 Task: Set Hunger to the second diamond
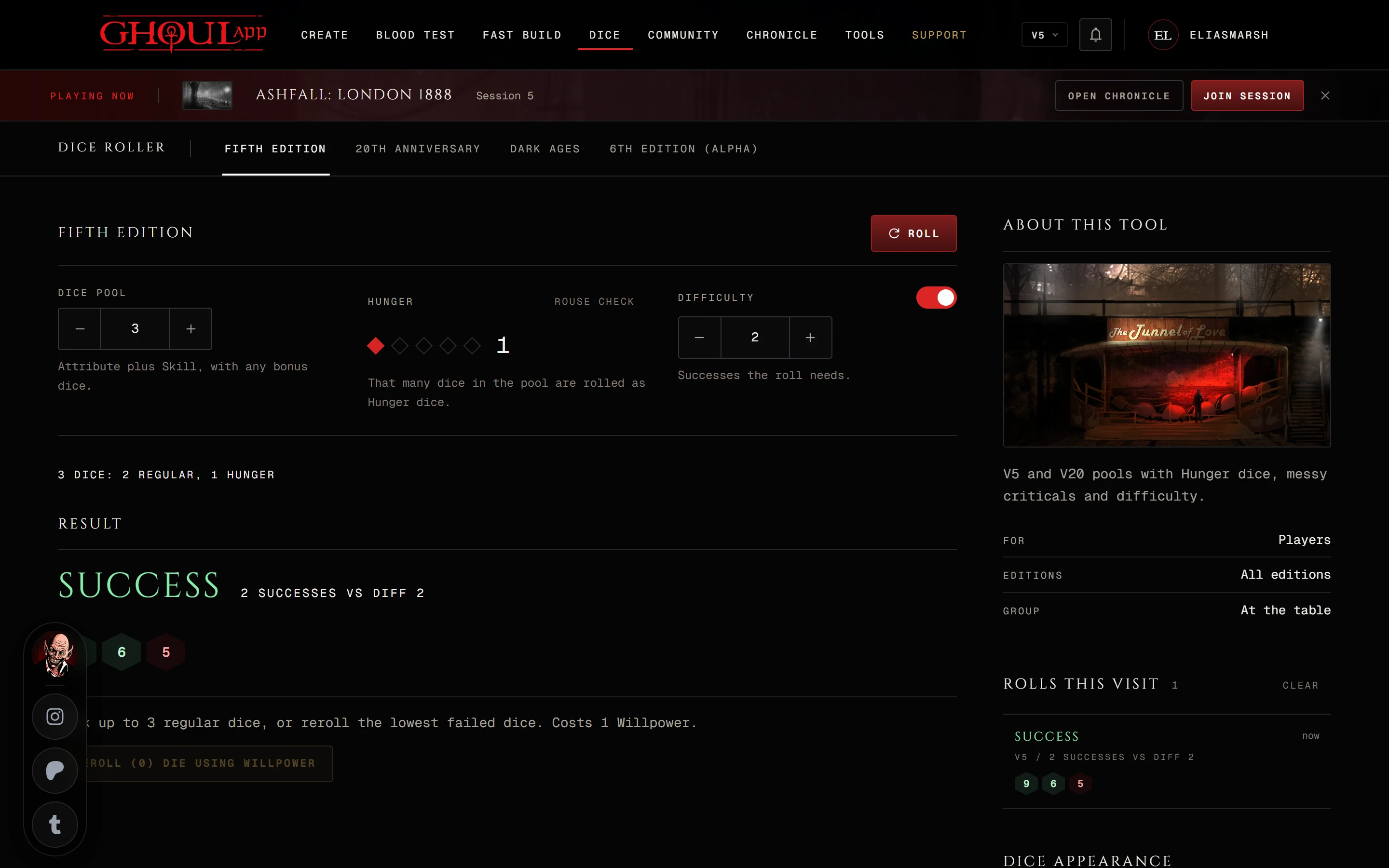(x=399, y=346)
